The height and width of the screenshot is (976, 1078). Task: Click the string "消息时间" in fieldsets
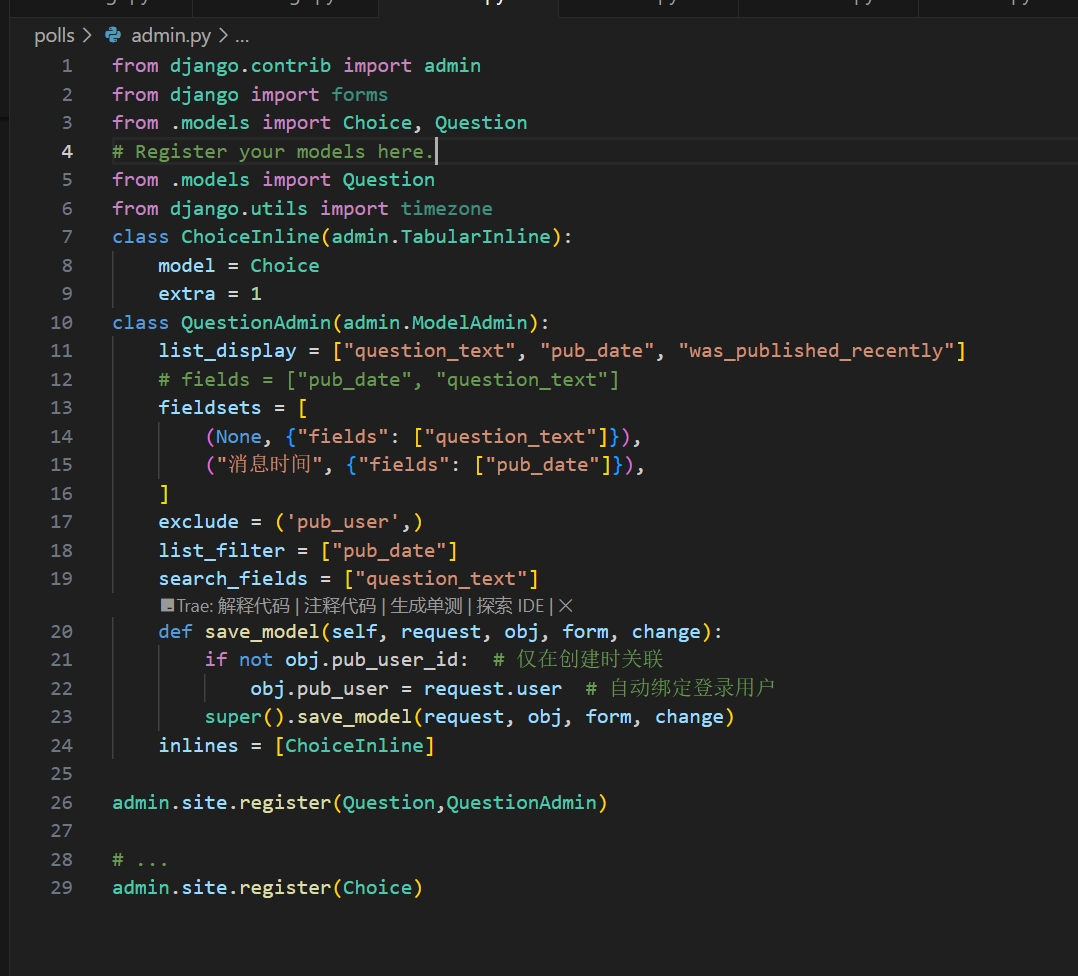point(270,465)
